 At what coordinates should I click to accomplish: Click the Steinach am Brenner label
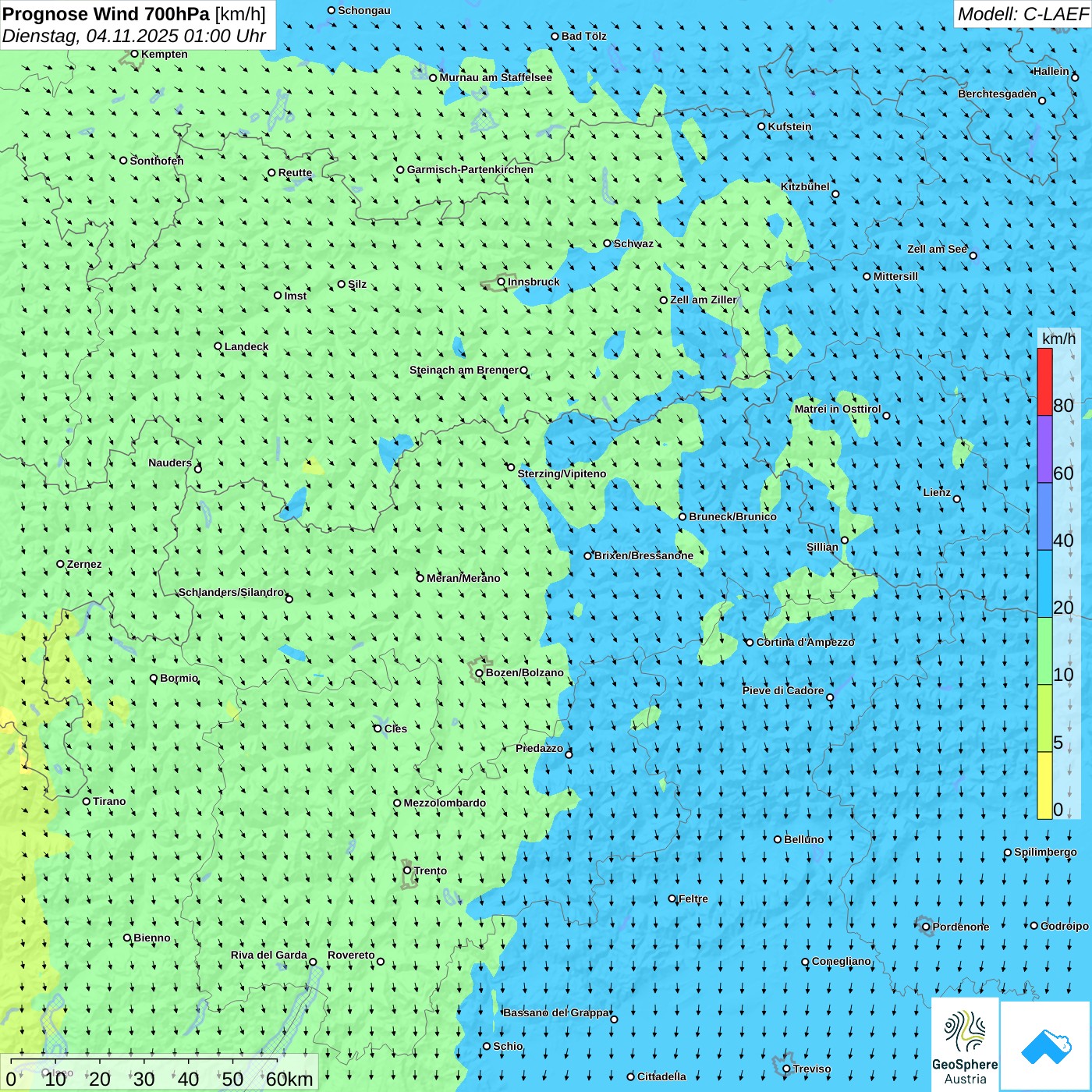point(464,370)
